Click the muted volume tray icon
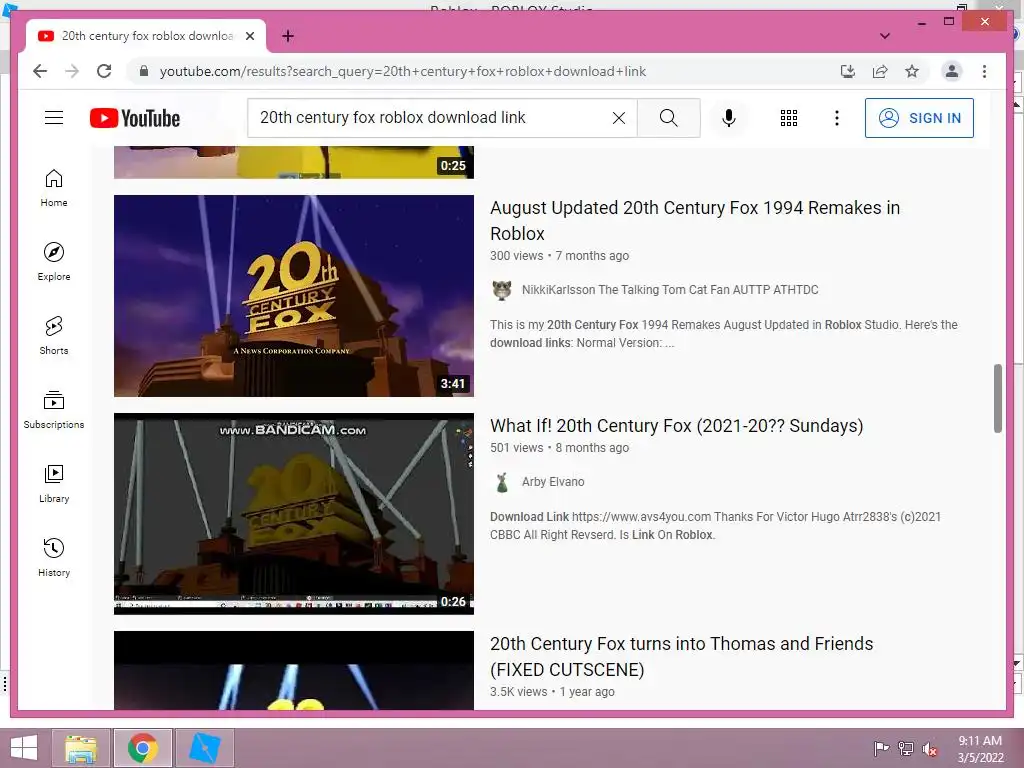The image size is (1024, 768). tap(930, 748)
